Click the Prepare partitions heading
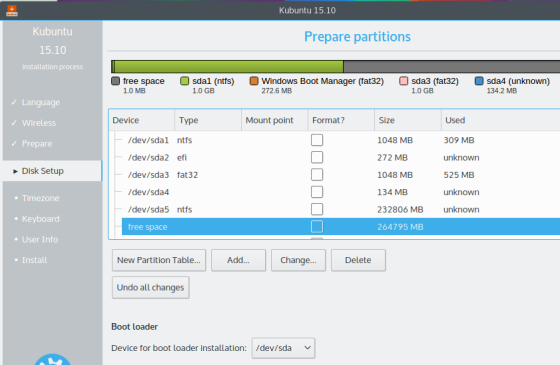This screenshot has width=560, height=365. (357, 37)
